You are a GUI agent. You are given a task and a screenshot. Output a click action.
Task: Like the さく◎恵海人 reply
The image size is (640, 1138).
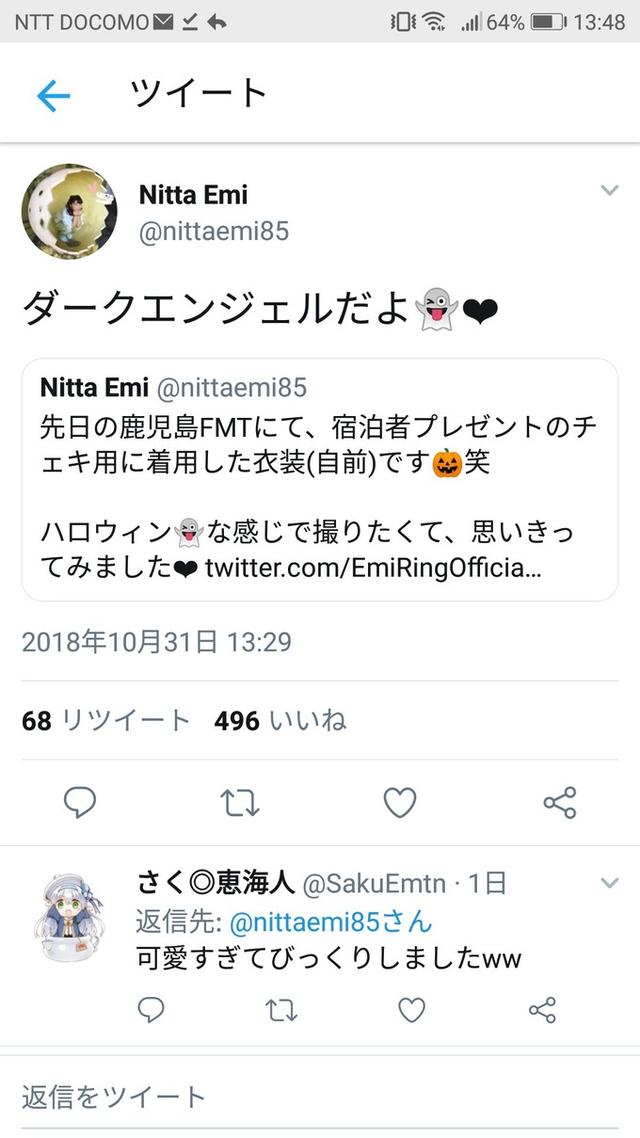(412, 1010)
